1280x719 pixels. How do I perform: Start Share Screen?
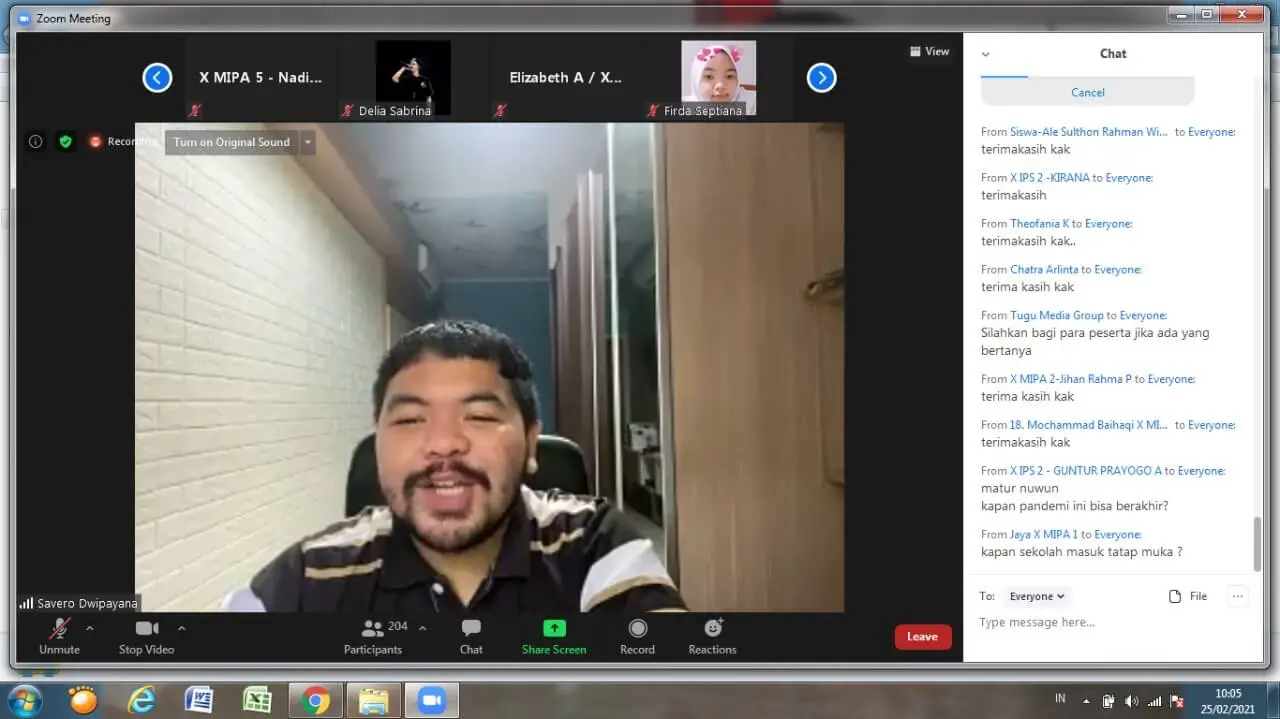click(x=554, y=636)
